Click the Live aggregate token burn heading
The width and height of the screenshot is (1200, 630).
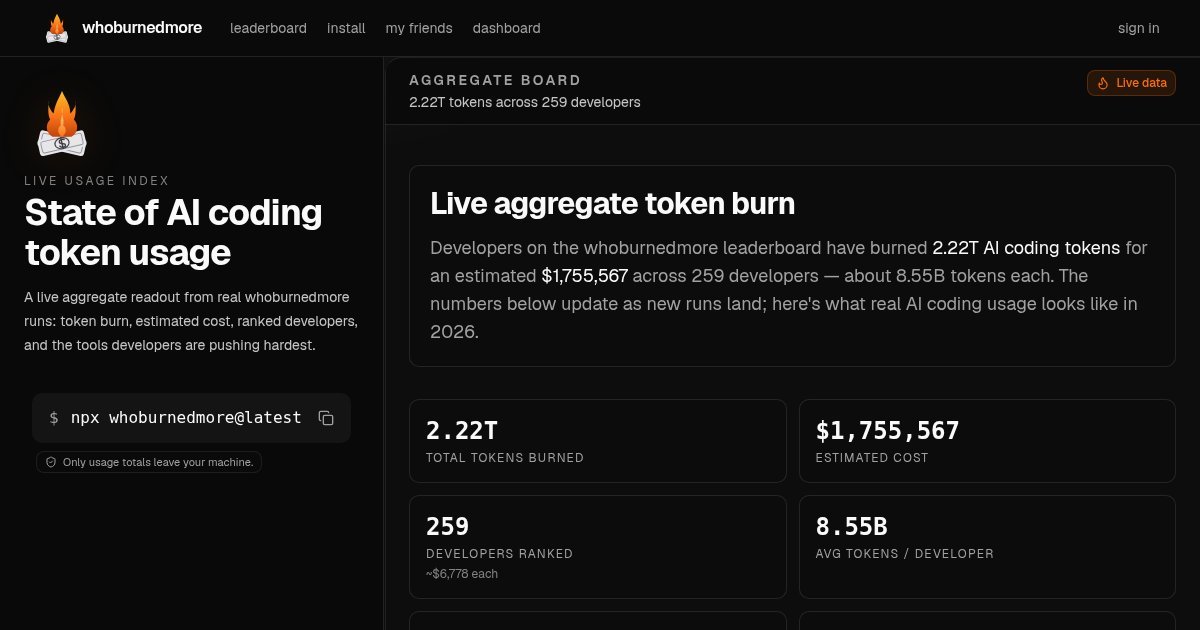pos(612,203)
